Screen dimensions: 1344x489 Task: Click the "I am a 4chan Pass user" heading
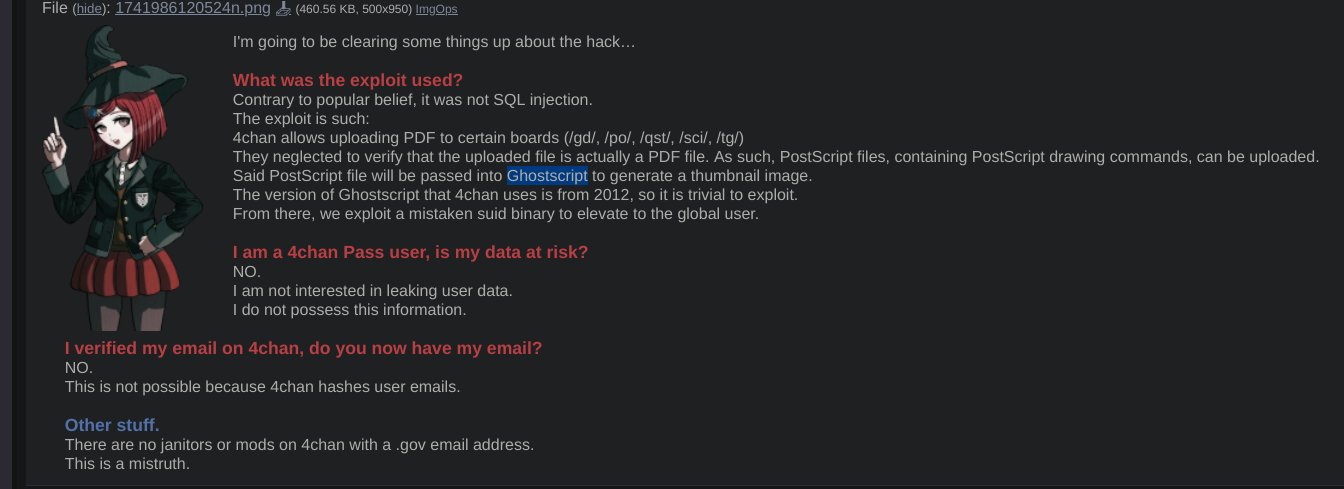[410, 252]
